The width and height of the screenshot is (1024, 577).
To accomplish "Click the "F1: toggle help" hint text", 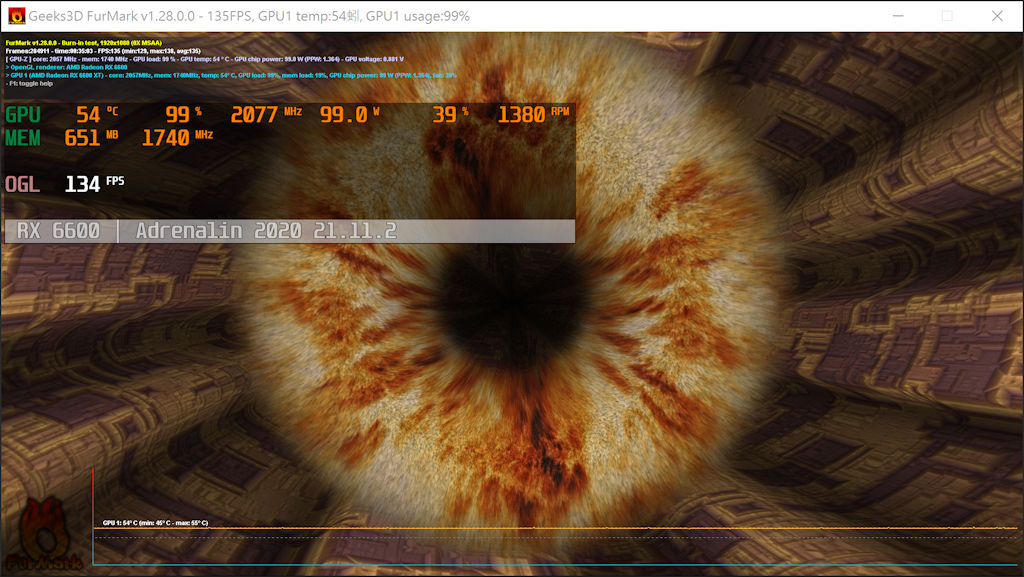I will click(x=29, y=84).
